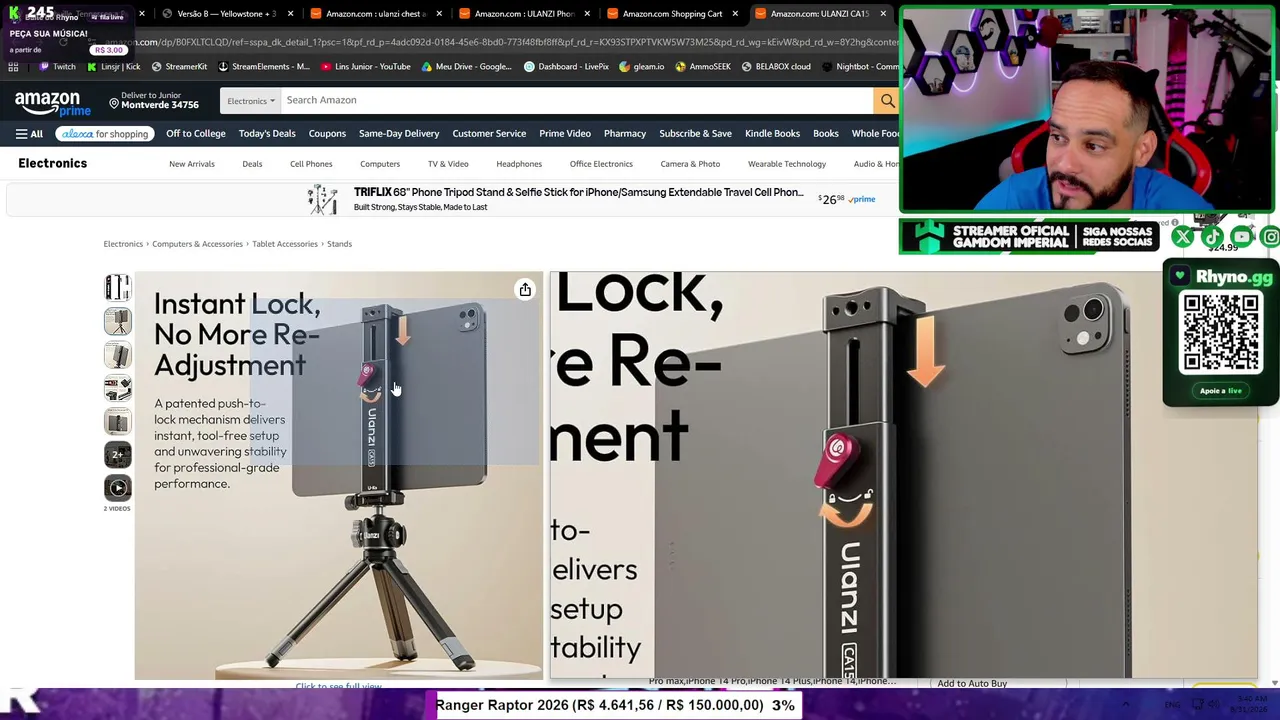The image size is (1280, 720).
Task: Select Same-Day Delivery in nav bar
Action: point(399,134)
